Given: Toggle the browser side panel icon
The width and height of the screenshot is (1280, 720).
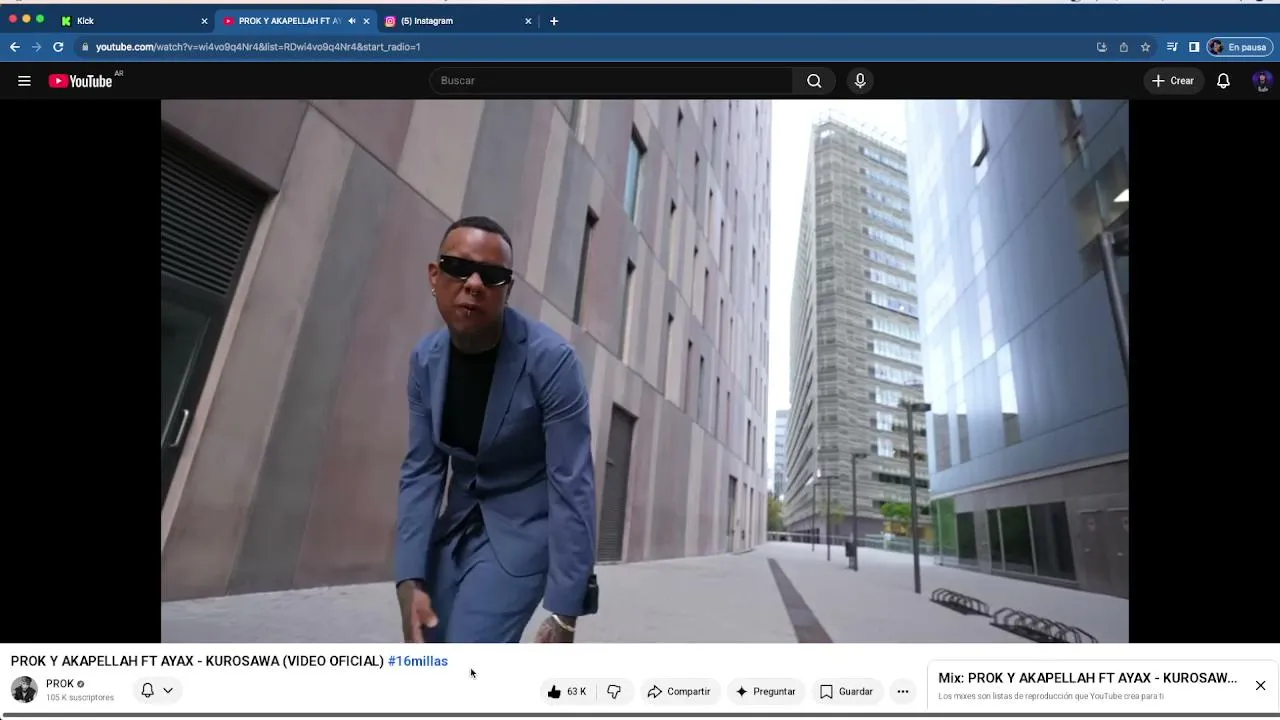Looking at the screenshot, I should [x=1194, y=47].
